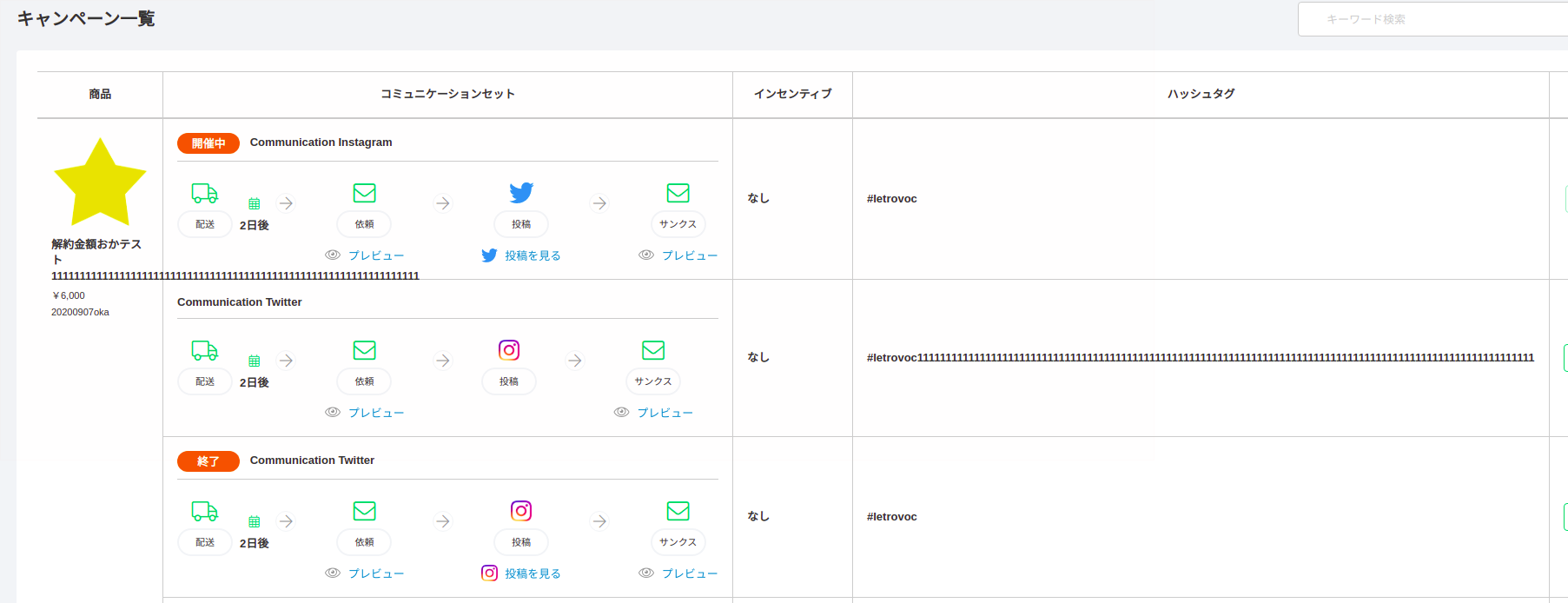This screenshot has height=603, width=1568.
Task: Click the keyword search input field
Action: [1433, 19]
